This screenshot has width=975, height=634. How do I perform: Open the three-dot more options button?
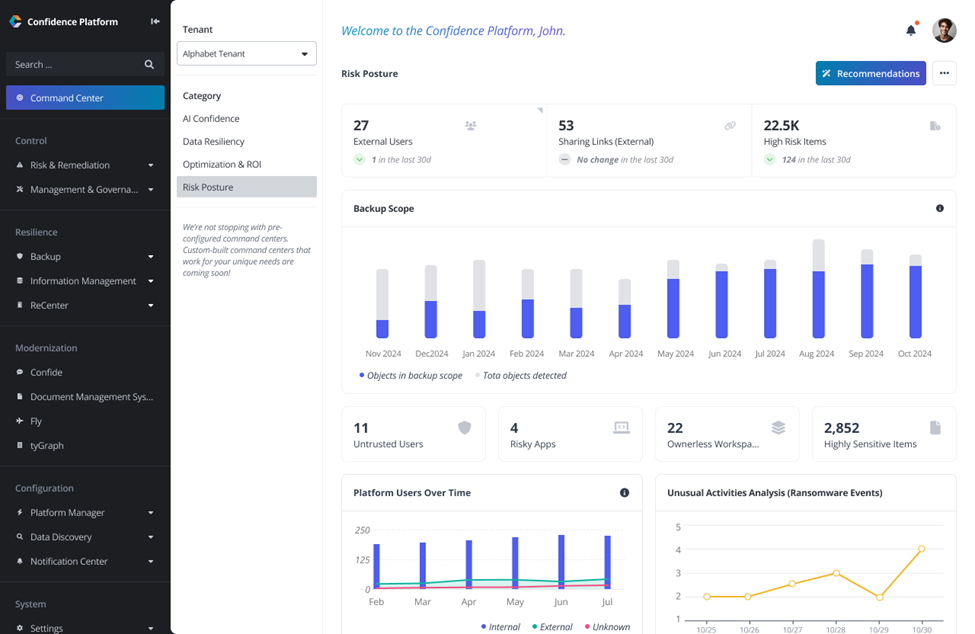pyautogui.click(x=944, y=73)
